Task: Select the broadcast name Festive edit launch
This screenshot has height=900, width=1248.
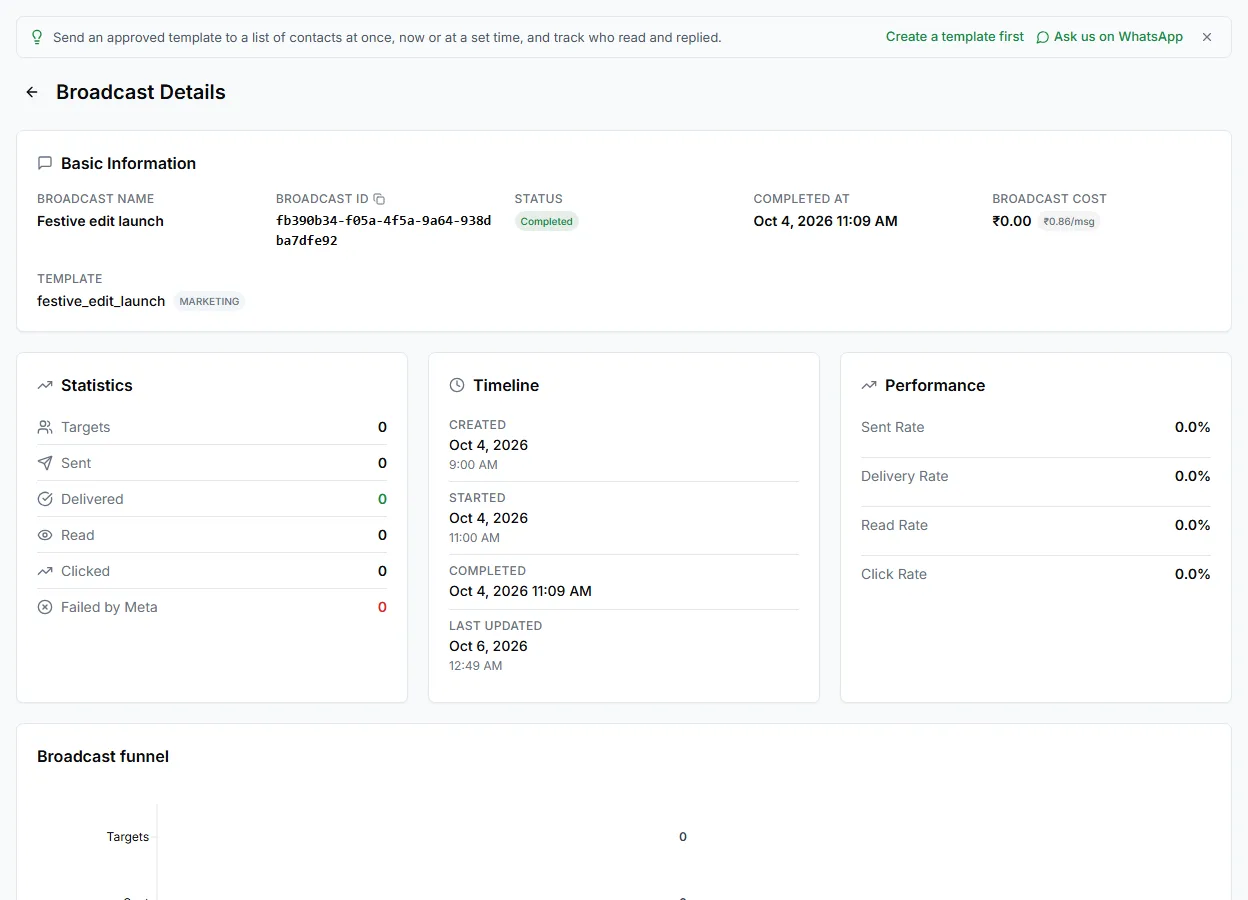Action: (x=100, y=221)
